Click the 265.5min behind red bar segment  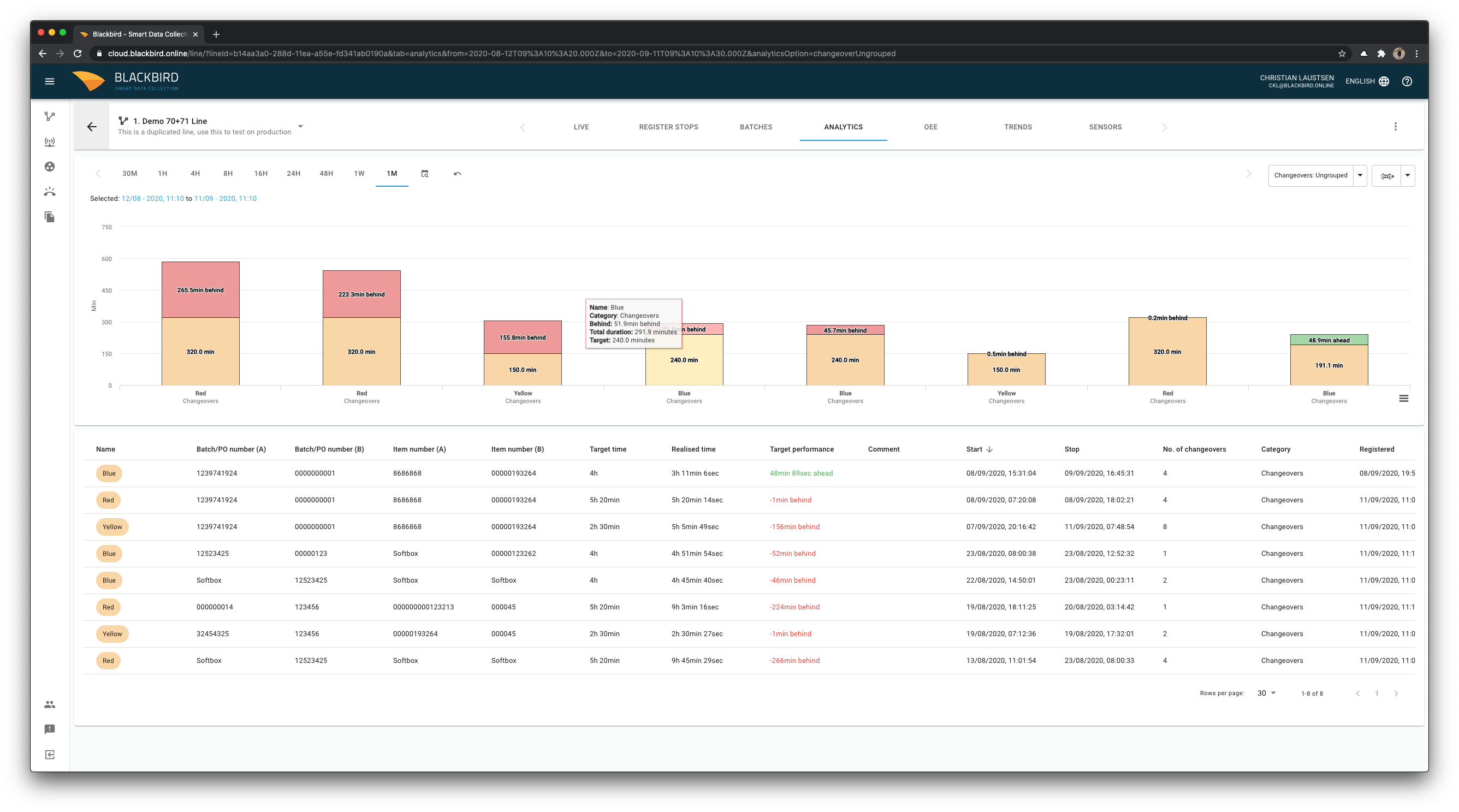point(200,290)
